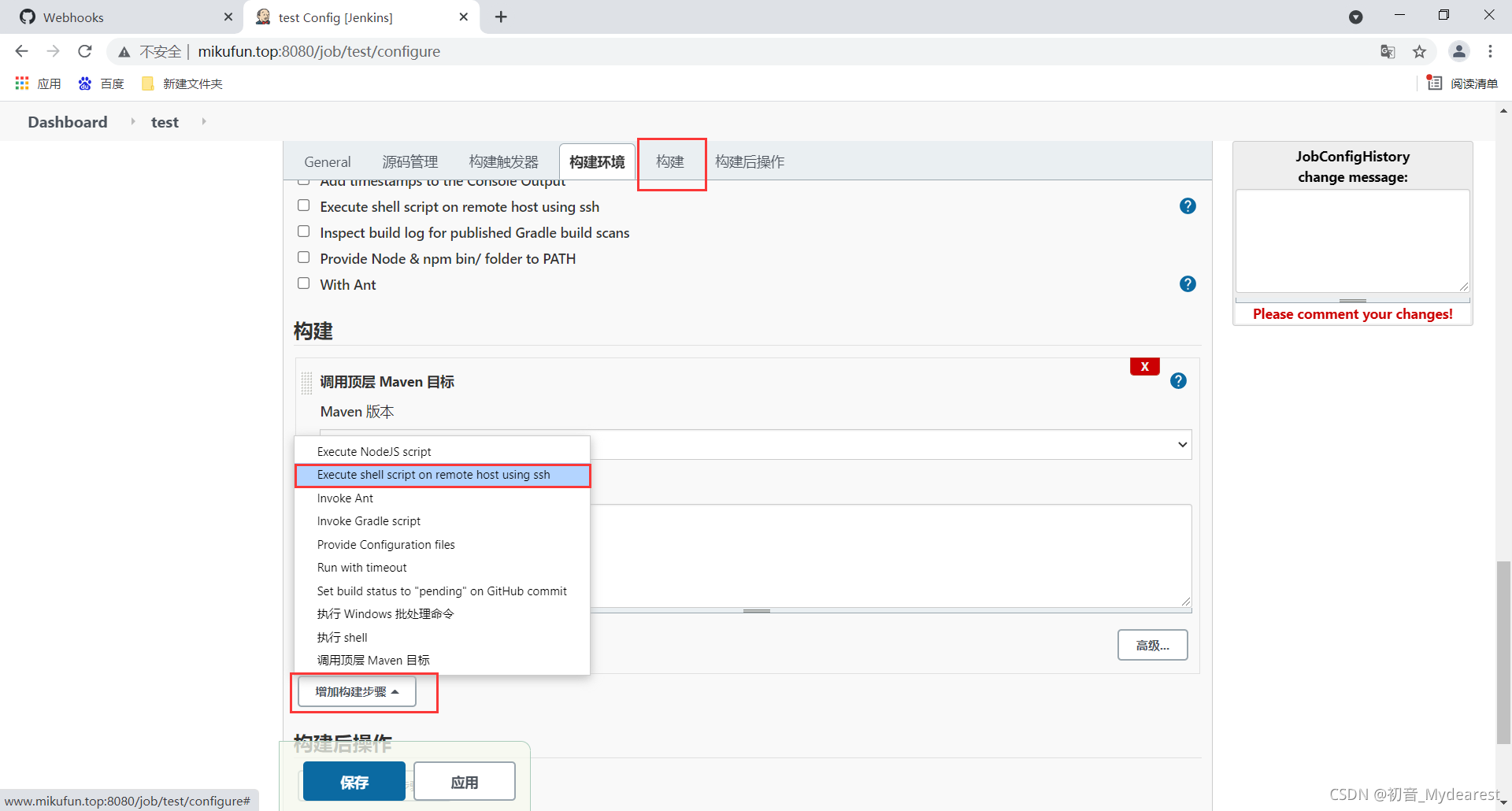1512x811 pixels.
Task: Click the 保存 save button
Action: (354, 782)
